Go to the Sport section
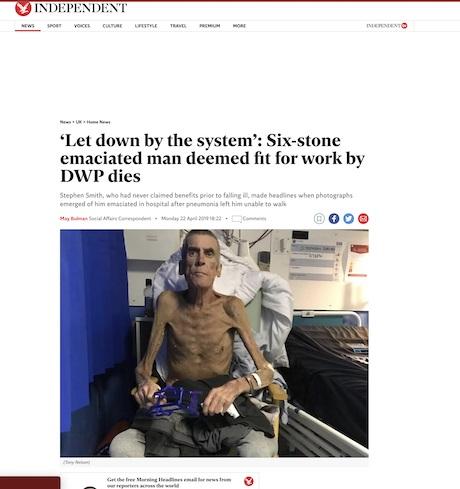Screen dimensions: 460x489 [x=54, y=26]
